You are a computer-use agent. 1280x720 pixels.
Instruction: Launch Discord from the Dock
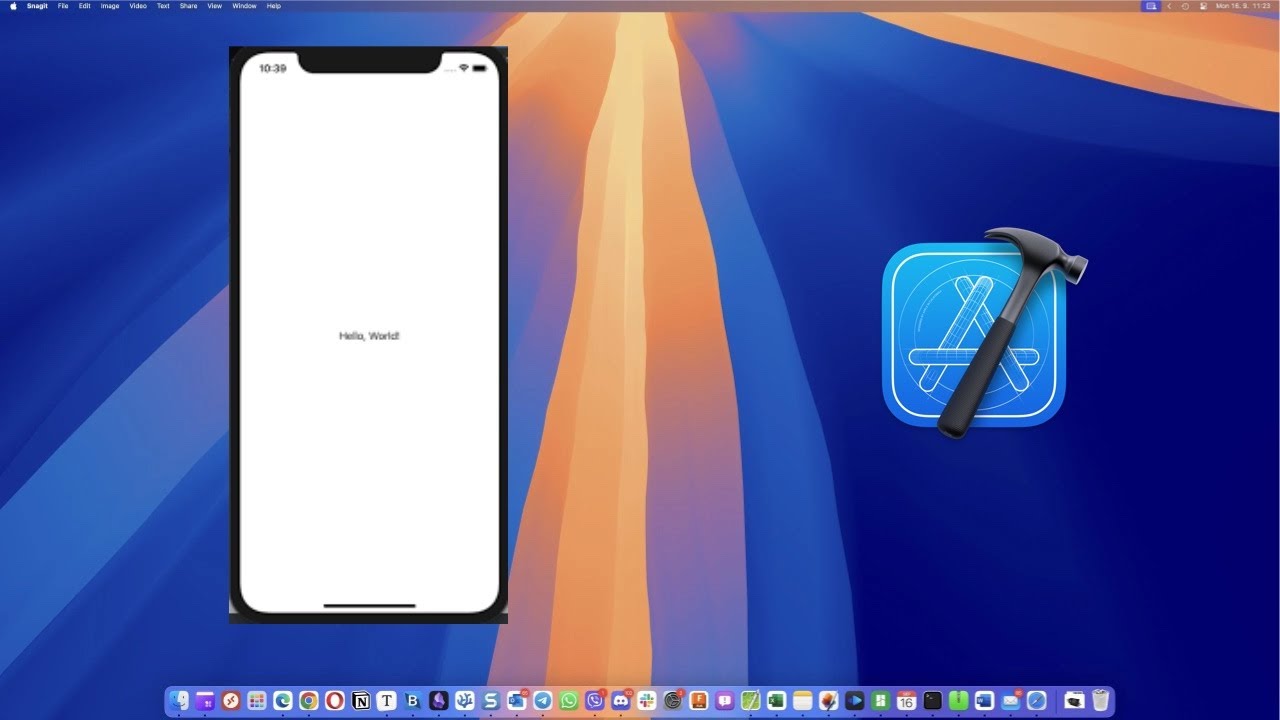[x=621, y=701]
